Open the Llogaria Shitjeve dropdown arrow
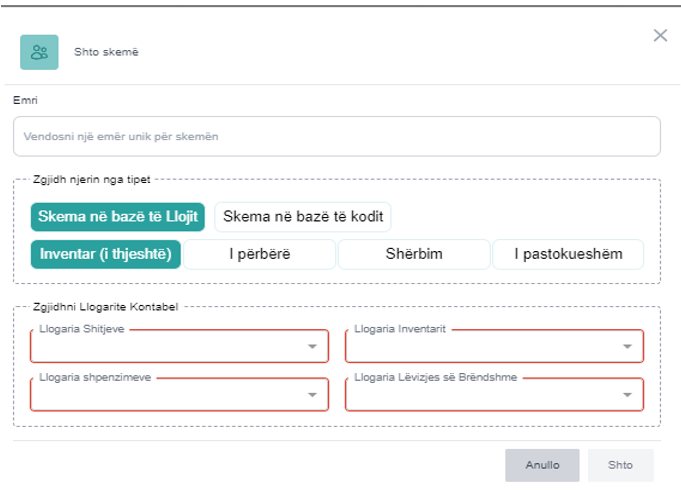 [313, 347]
